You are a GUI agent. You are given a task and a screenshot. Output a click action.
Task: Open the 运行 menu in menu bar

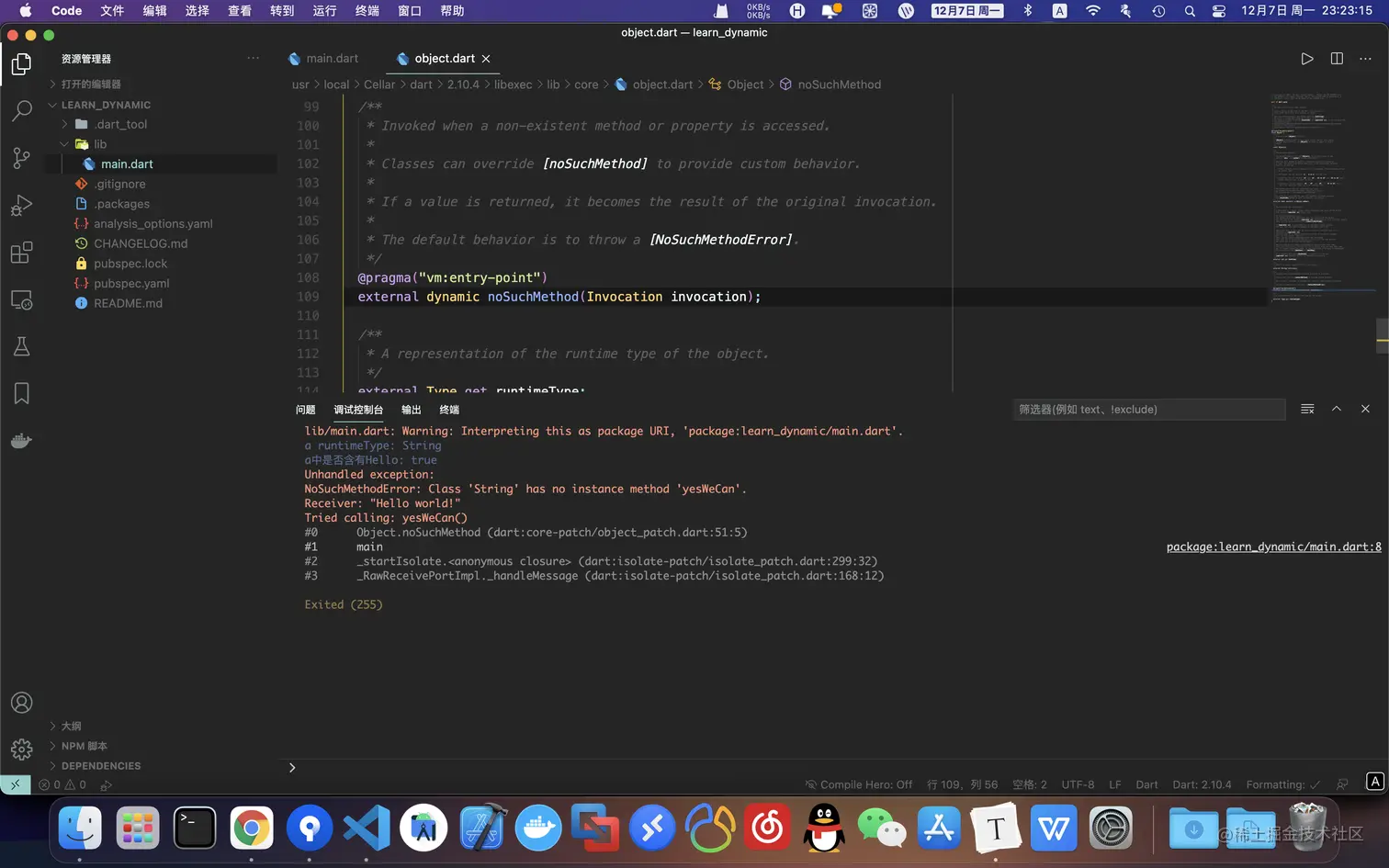(324, 11)
